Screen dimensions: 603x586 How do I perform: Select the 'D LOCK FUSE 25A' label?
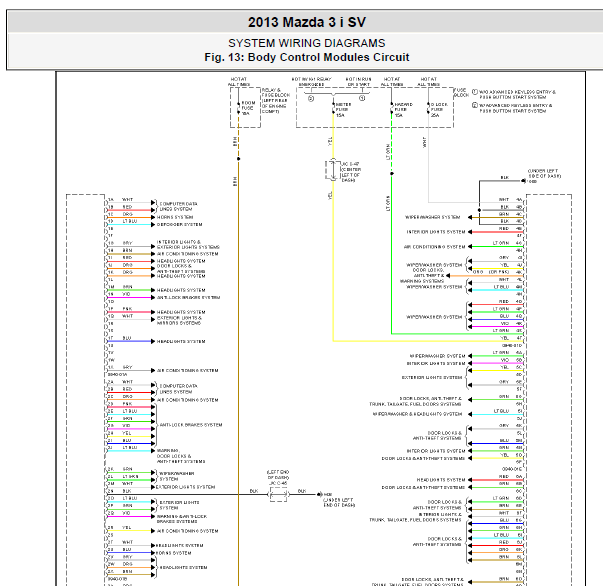(x=439, y=110)
